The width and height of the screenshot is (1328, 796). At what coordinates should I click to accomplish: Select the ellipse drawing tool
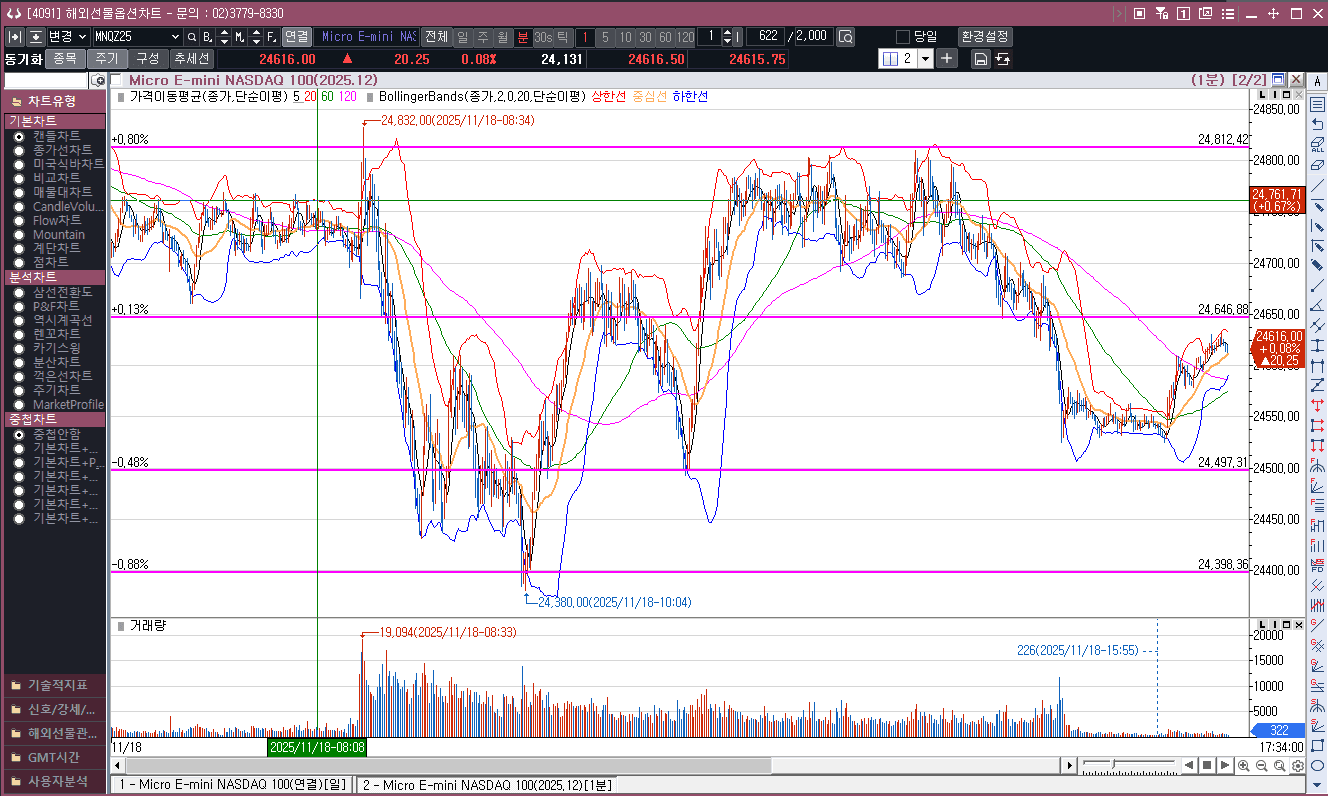(x=1317, y=765)
